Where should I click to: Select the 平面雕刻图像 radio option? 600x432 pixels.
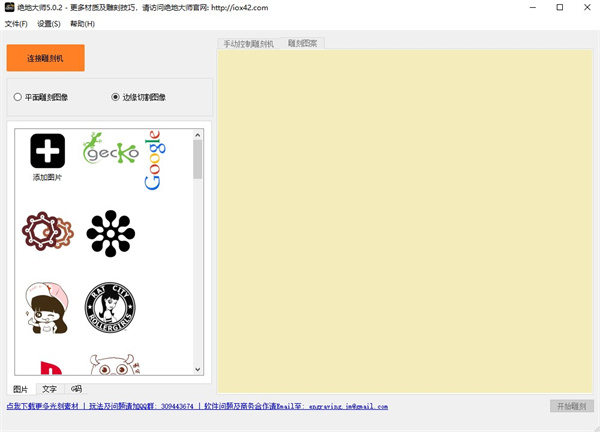[41, 97]
